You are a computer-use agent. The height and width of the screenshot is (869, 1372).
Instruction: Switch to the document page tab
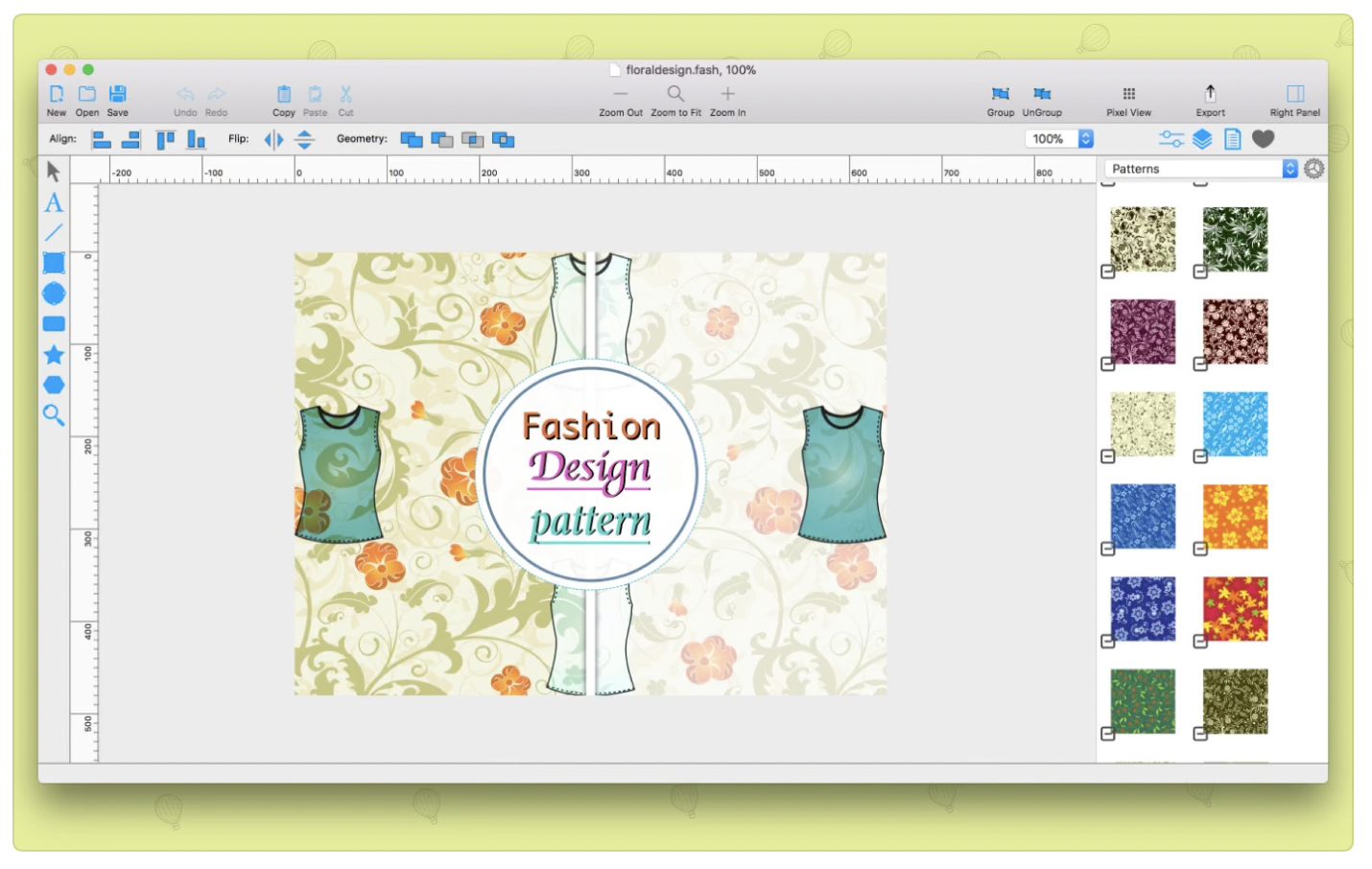(1233, 139)
